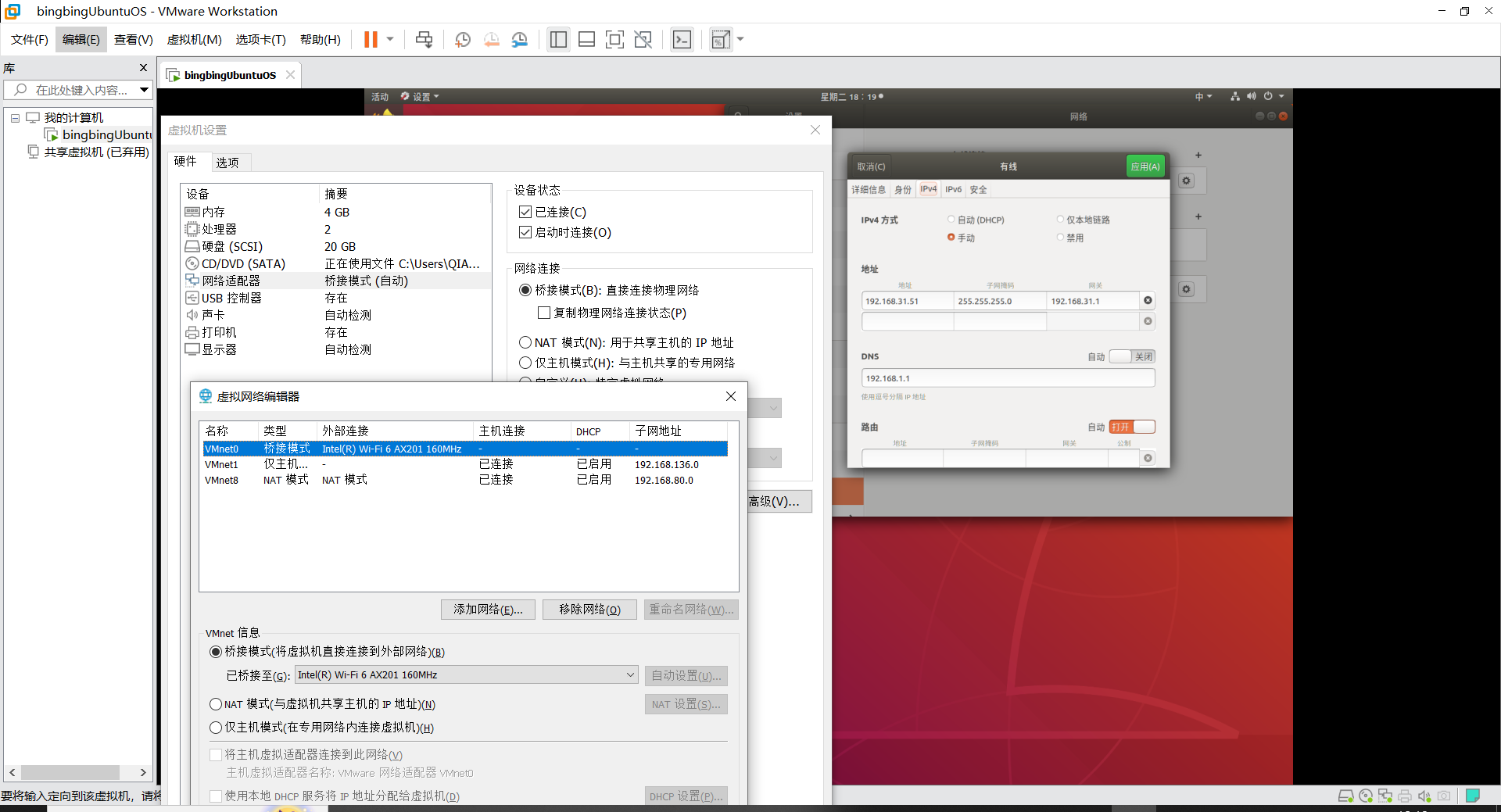The width and height of the screenshot is (1501, 812).
Task: Toggle the DNS automatic switch
Action: (1131, 356)
